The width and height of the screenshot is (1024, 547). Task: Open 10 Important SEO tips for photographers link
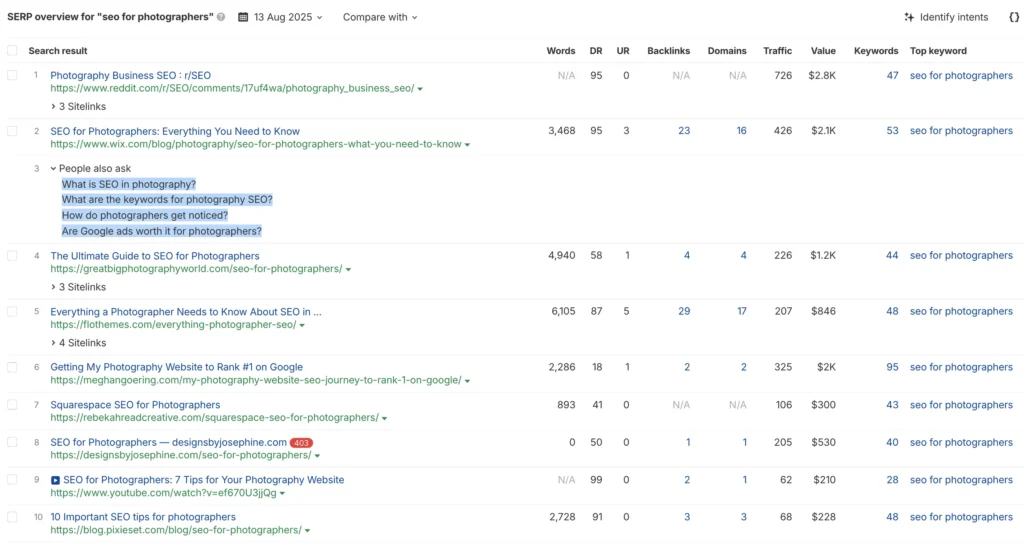143,517
